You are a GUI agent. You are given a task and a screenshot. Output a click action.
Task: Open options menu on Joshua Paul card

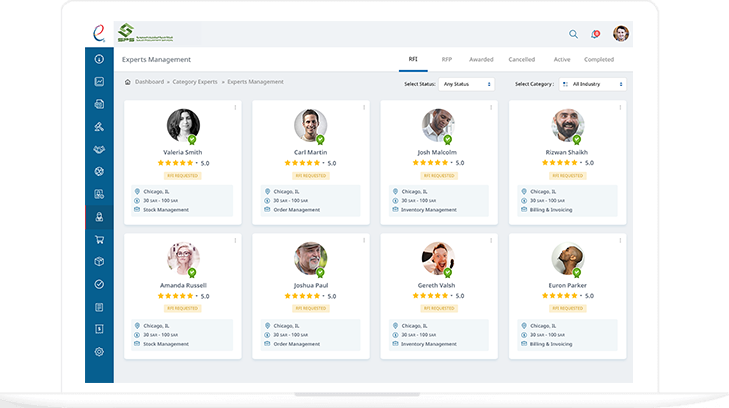pos(364,240)
